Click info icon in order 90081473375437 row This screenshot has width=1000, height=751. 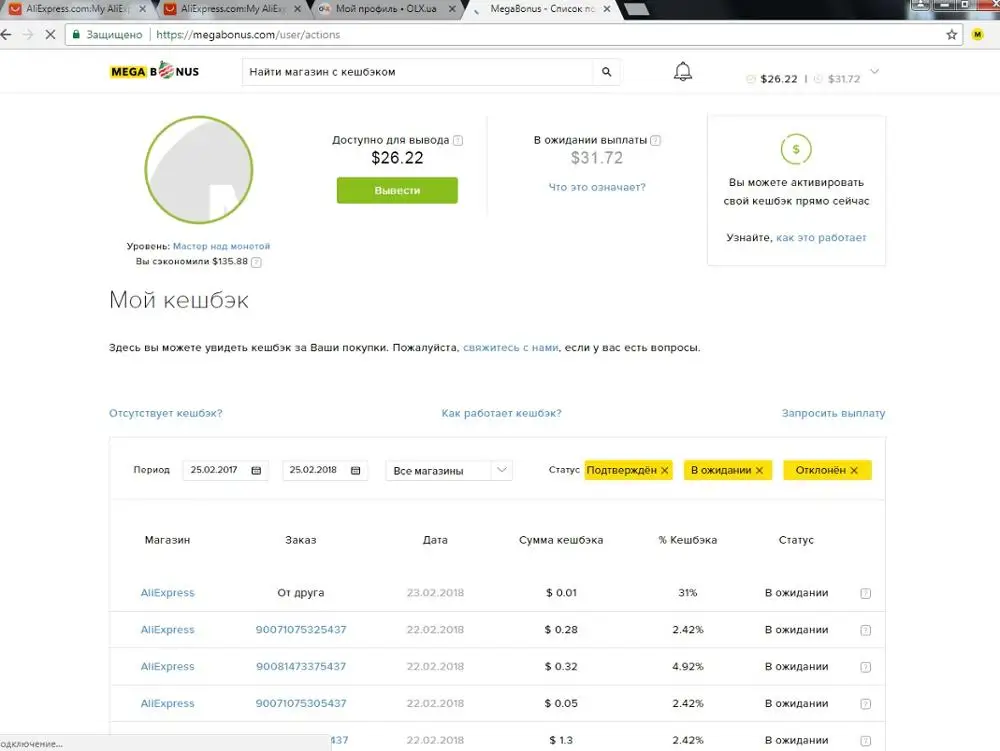click(x=865, y=667)
